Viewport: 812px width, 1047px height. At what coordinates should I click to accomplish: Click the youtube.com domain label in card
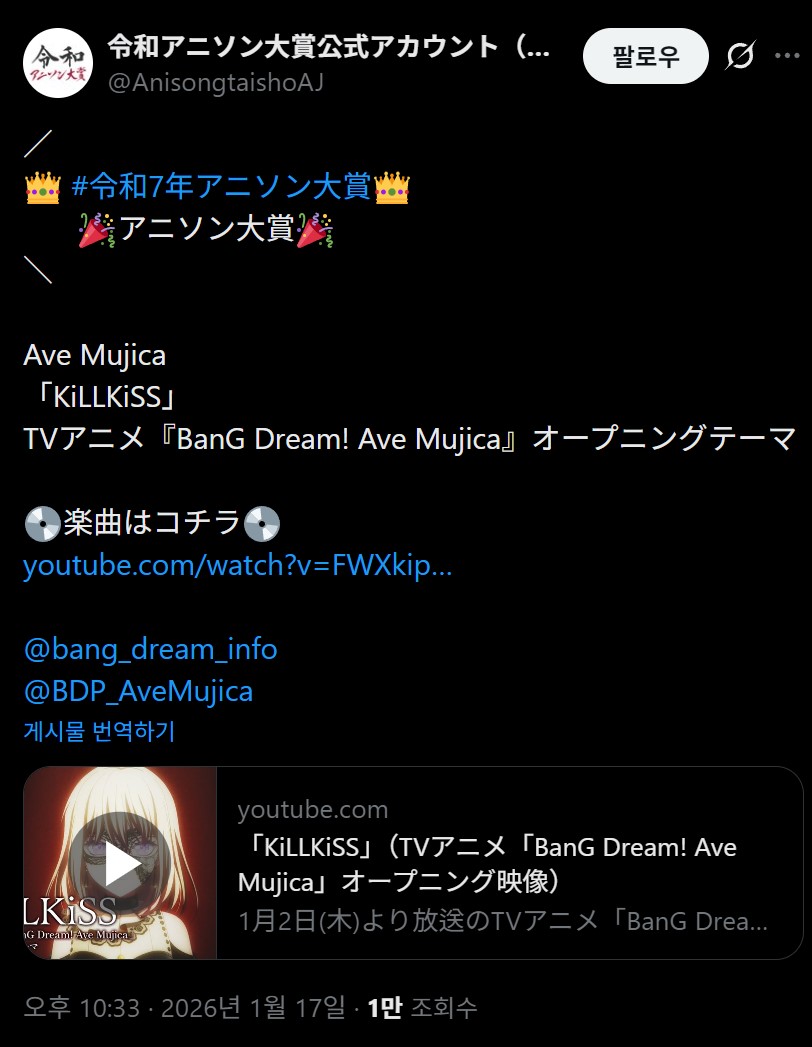tap(313, 809)
